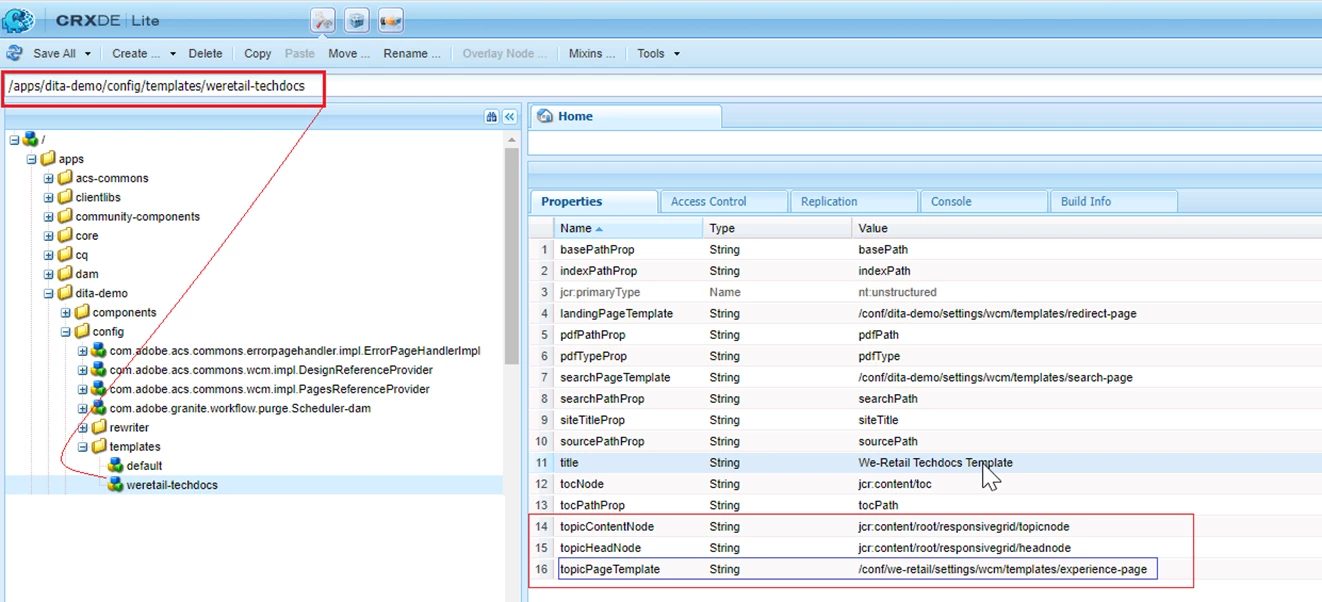1322x602 pixels.
Task: Expand the components folder
Action: (x=65, y=312)
